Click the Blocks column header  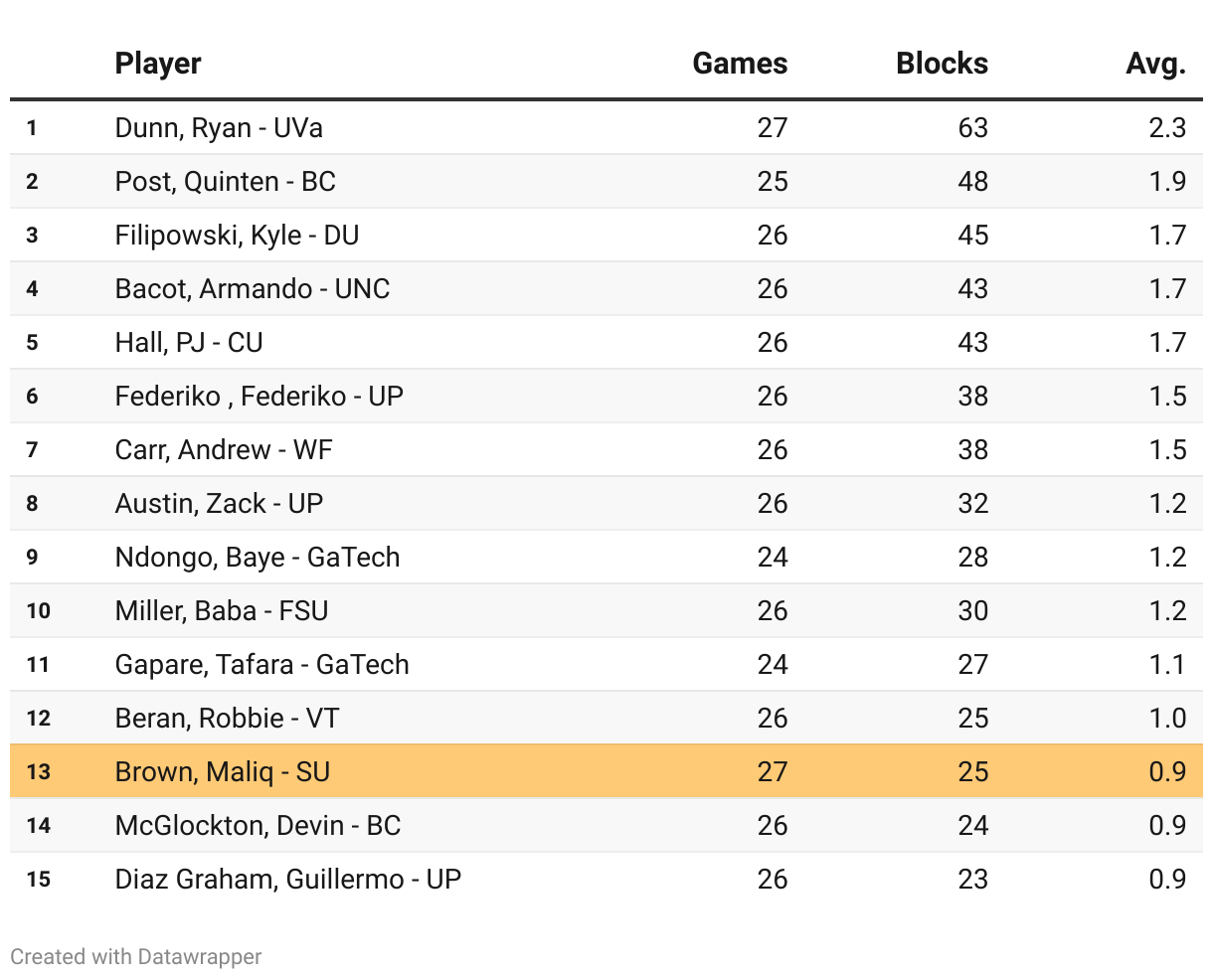point(942,64)
